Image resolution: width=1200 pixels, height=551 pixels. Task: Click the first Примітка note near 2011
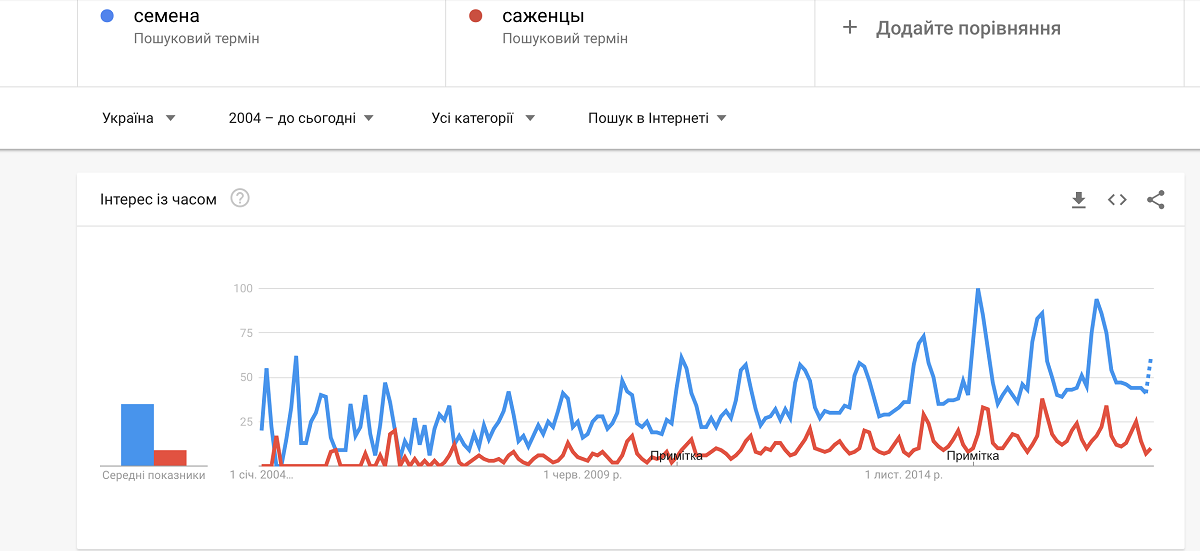pyautogui.click(x=677, y=456)
